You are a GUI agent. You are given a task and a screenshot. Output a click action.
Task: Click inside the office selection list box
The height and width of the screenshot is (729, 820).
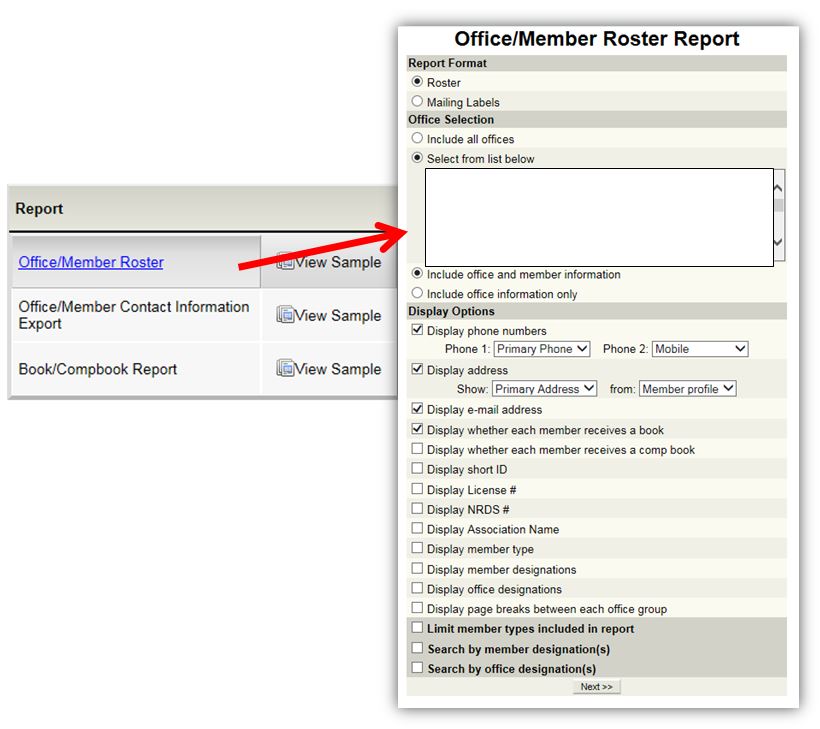click(599, 217)
